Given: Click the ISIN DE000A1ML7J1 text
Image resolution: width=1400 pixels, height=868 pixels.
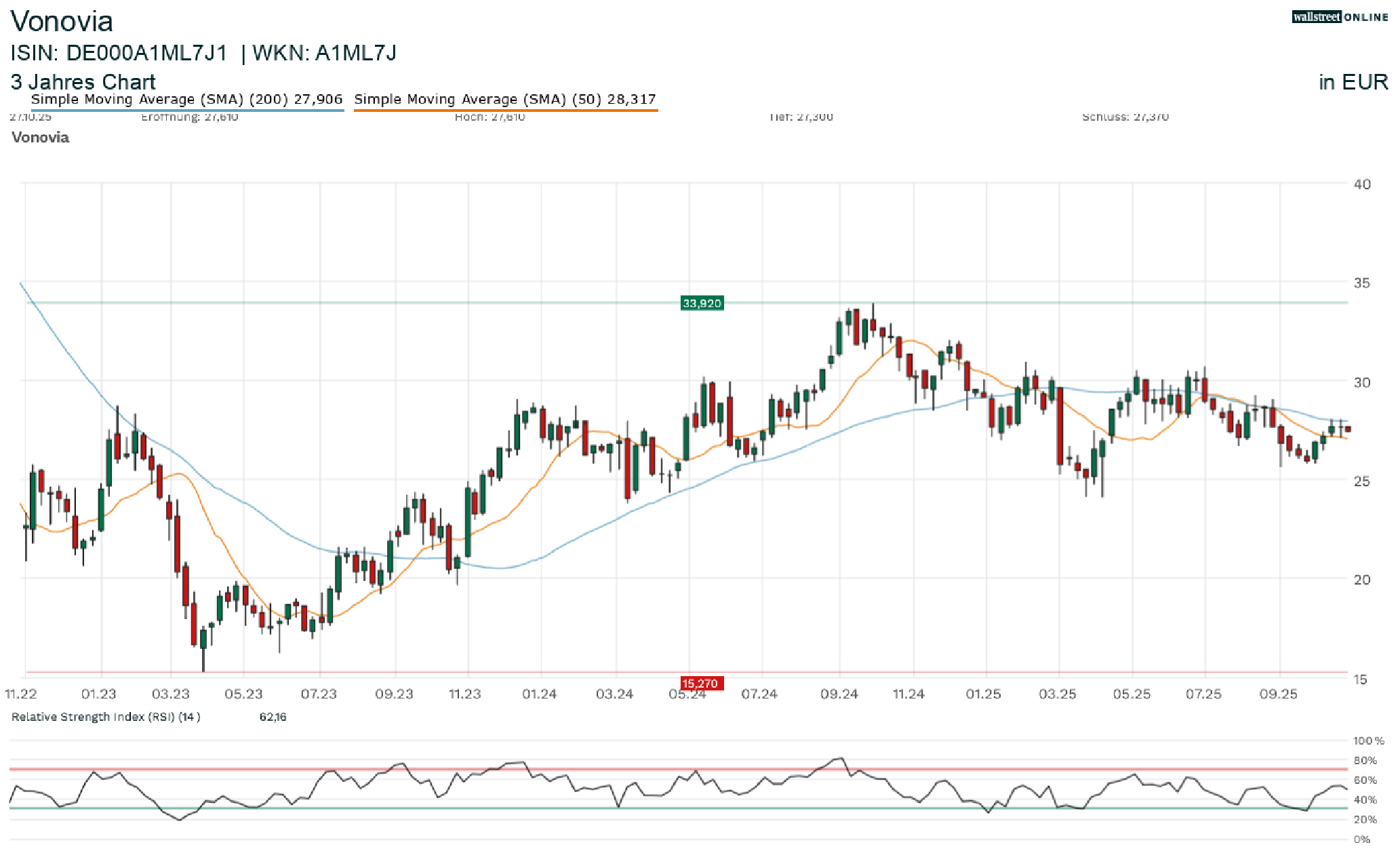Looking at the screenshot, I should point(119,53).
